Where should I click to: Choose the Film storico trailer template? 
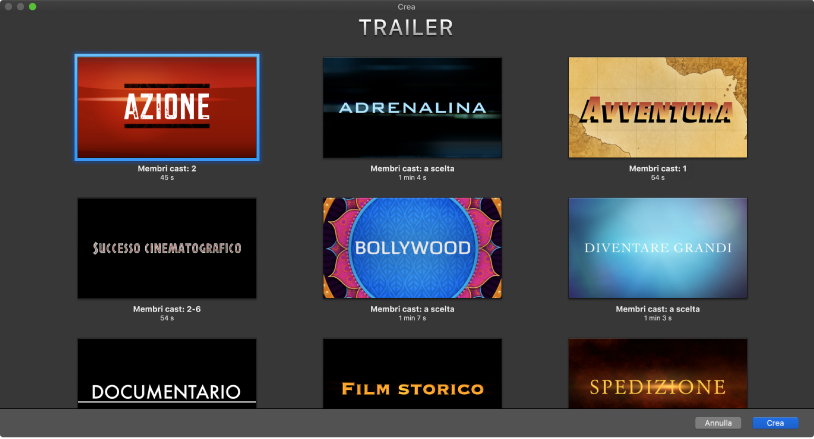tap(412, 375)
